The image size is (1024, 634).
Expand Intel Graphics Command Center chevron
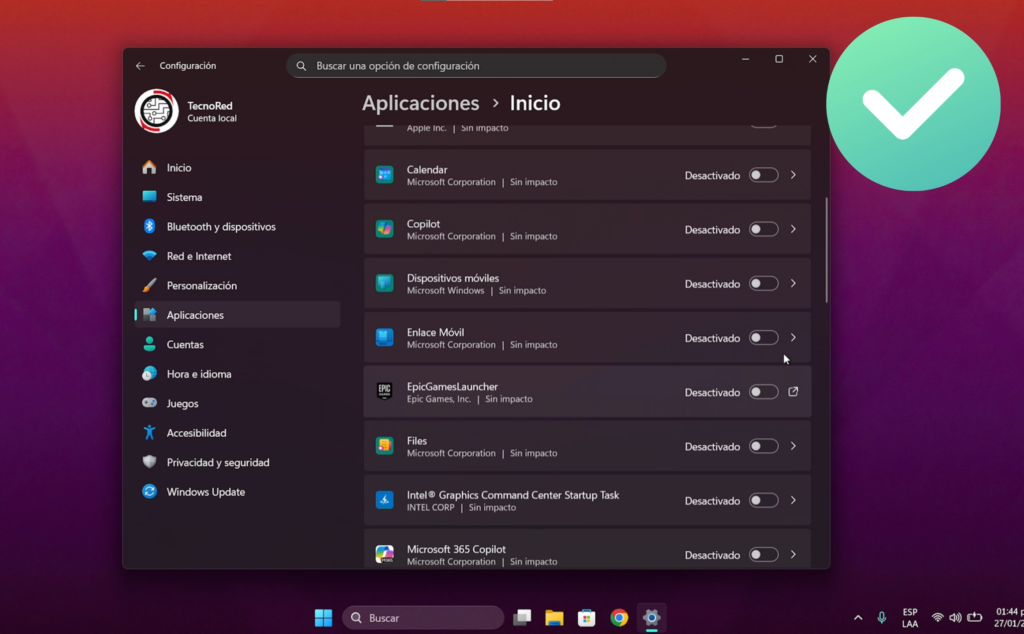pos(793,500)
